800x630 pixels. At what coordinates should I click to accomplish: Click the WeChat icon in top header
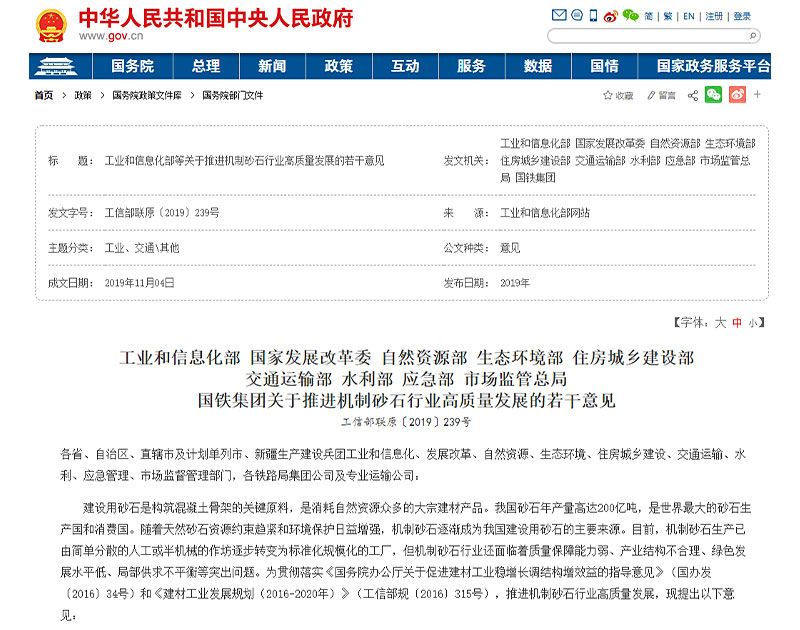coord(630,16)
